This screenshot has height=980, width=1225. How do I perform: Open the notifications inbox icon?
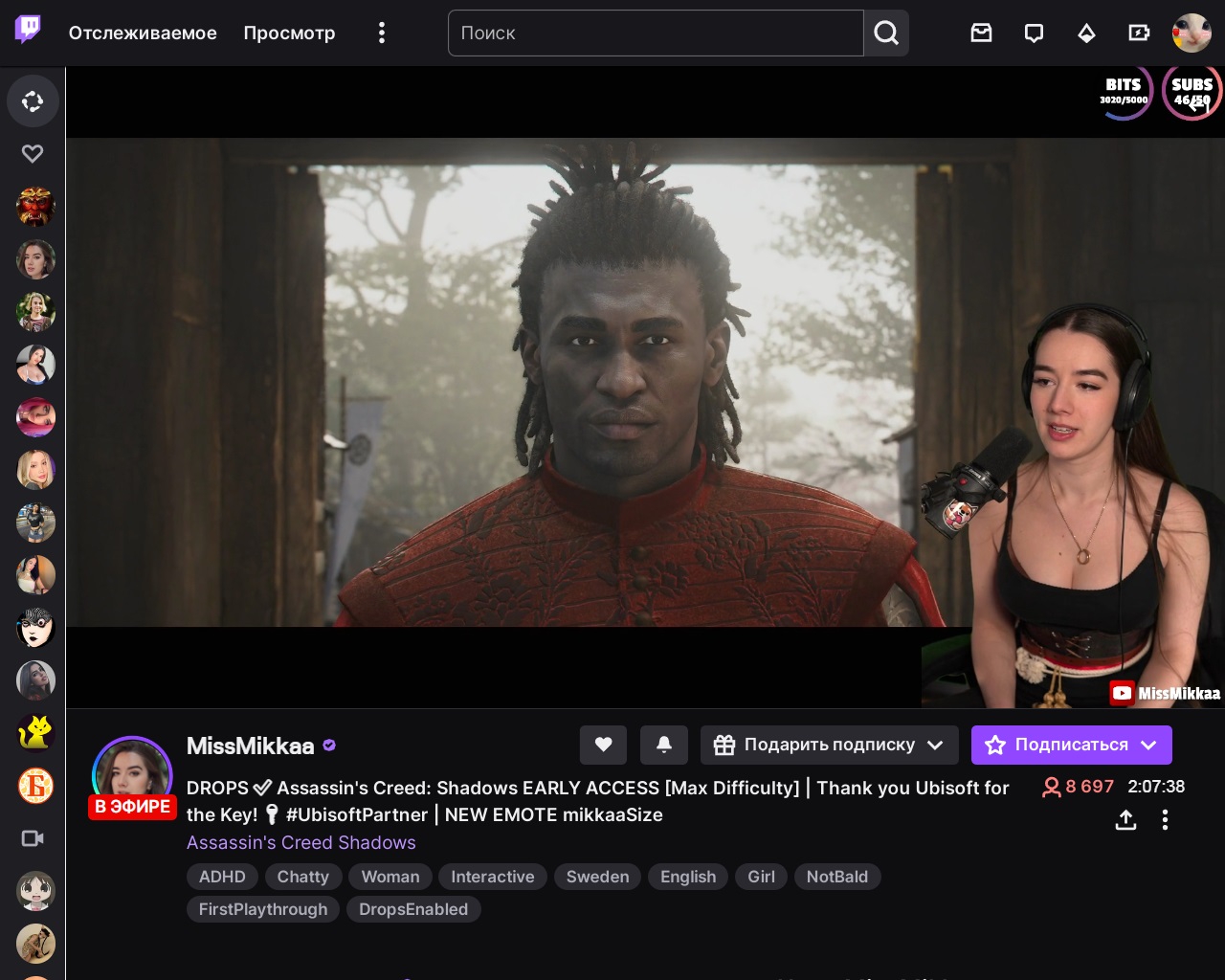pyautogui.click(x=981, y=33)
